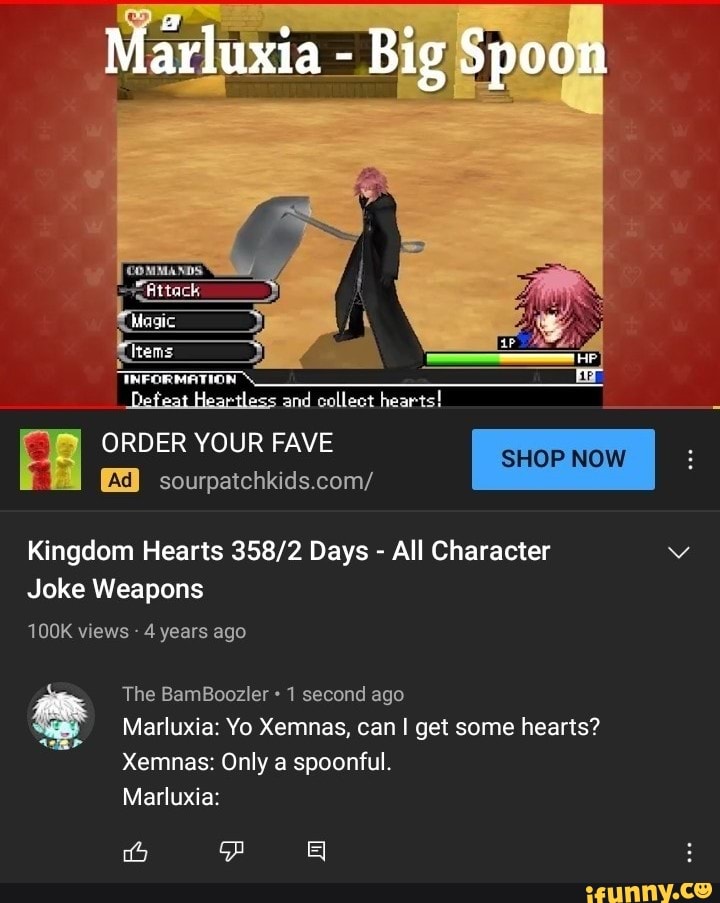Dislike The BamBoozler's comment
Image resolution: width=720 pixels, height=903 pixels.
click(x=232, y=851)
